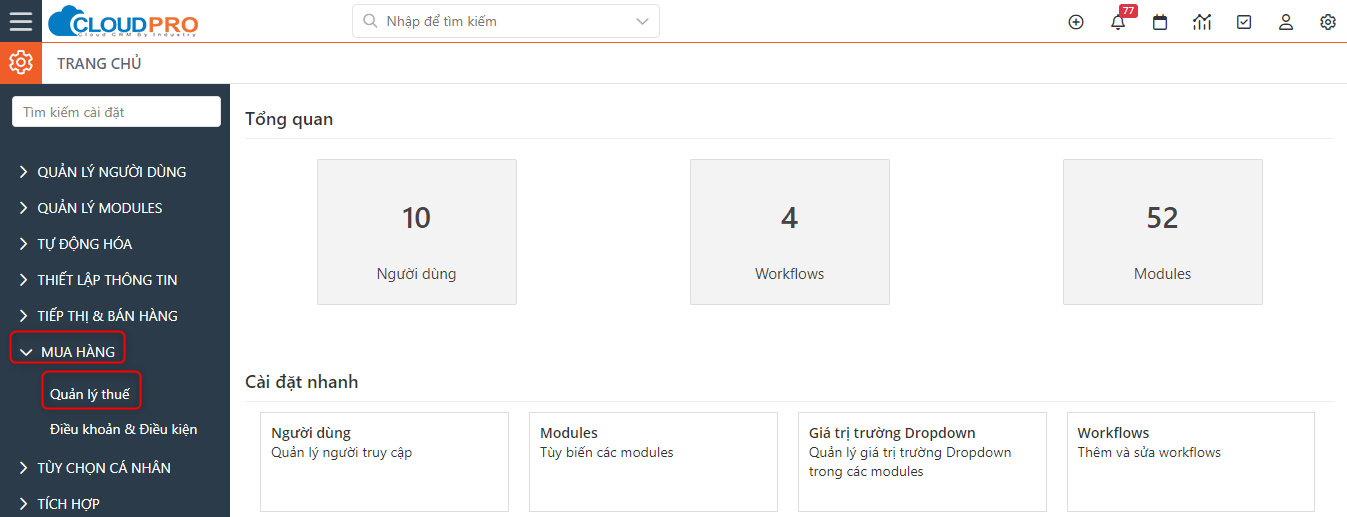Image resolution: width=1347 pixels, height=517 pixels.
Task: Open the tasks checklist icon
Action: click(1244, 22)
